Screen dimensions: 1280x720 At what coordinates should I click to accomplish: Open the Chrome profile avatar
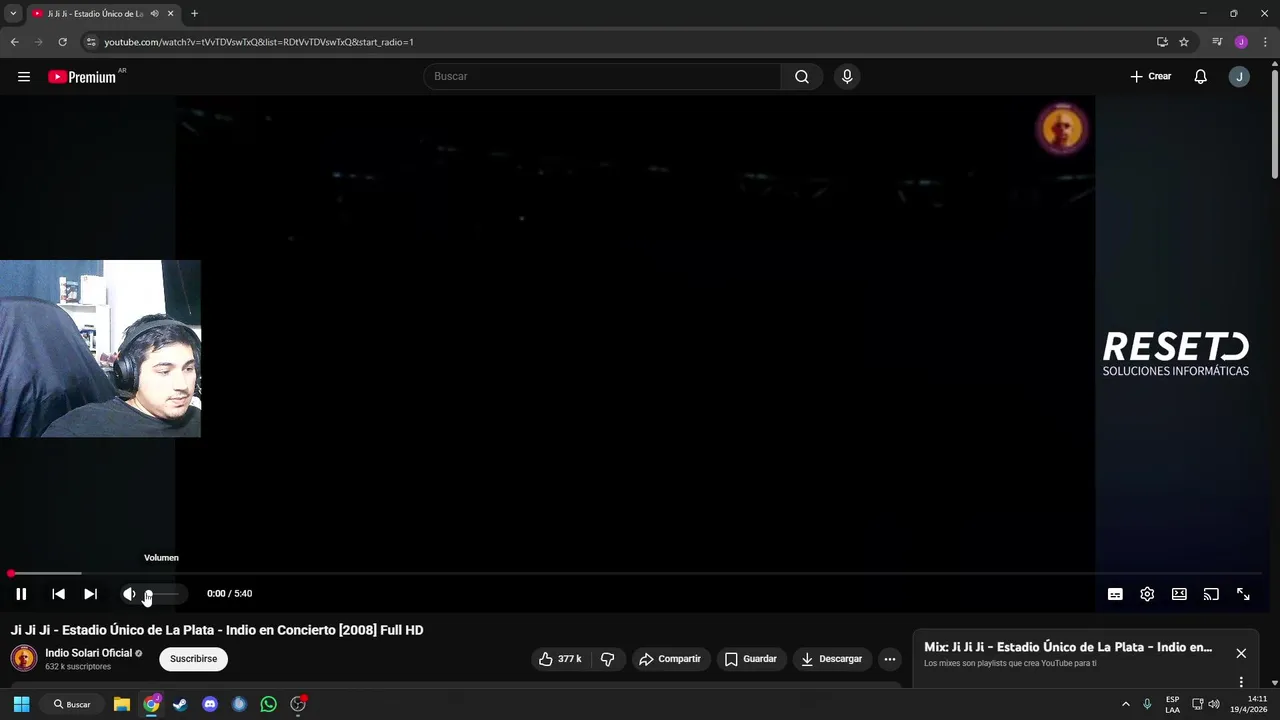(1241, 42)
